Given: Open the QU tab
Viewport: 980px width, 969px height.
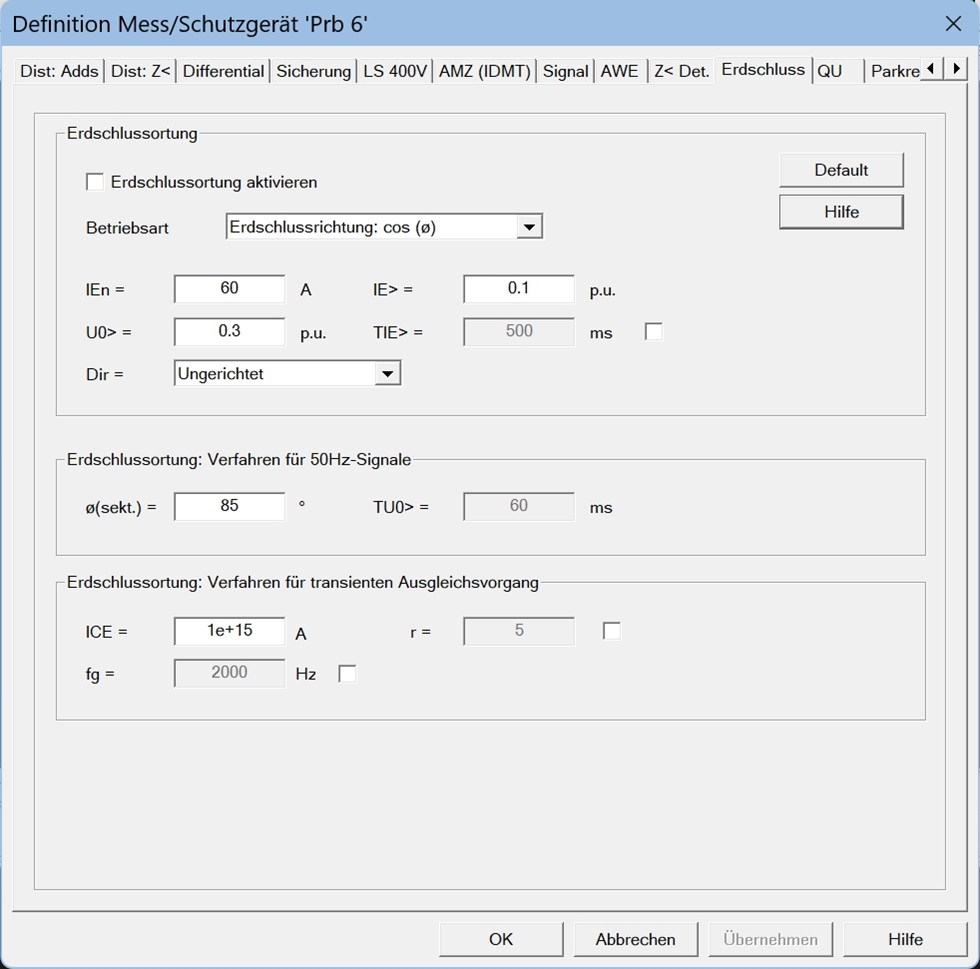Looking at the screenshot, I should [830, 71].
